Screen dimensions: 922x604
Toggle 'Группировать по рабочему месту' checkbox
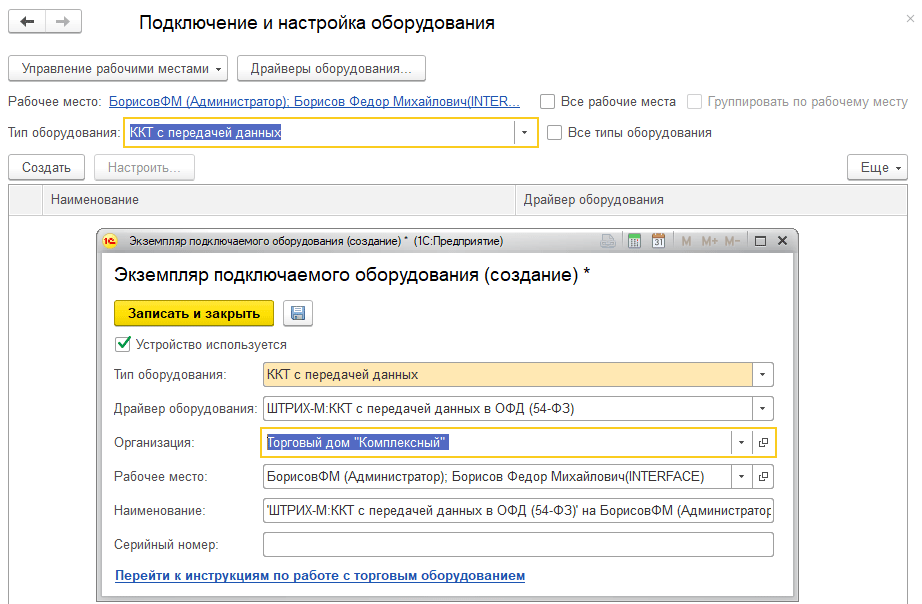click(x=694, y=102)
